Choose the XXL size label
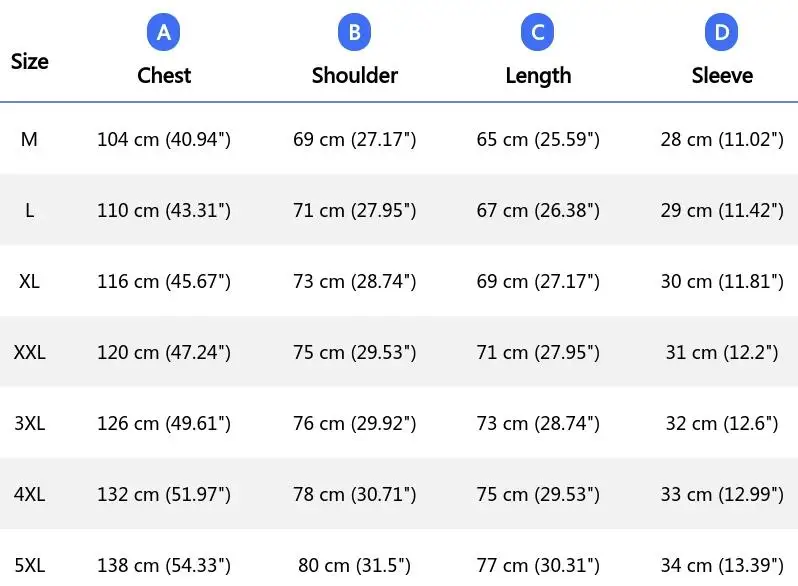The image size is (798, 586). [30, 352]
